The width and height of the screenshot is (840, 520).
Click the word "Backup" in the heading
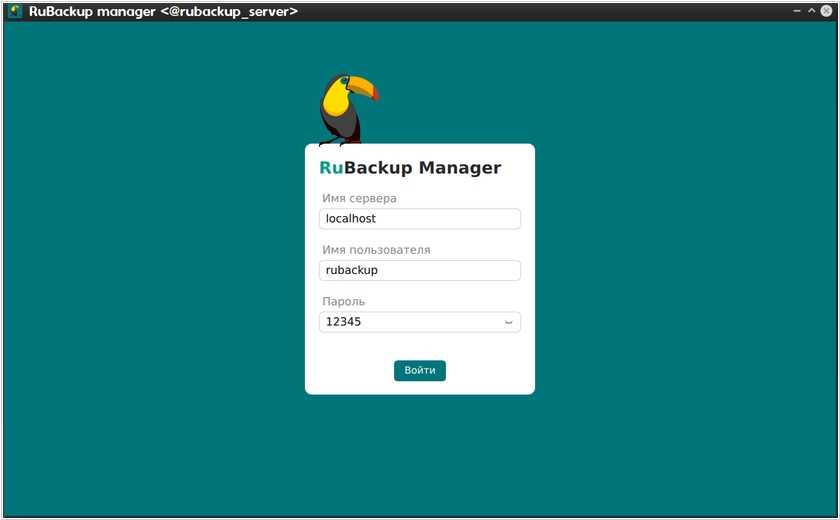pos(378,168)
